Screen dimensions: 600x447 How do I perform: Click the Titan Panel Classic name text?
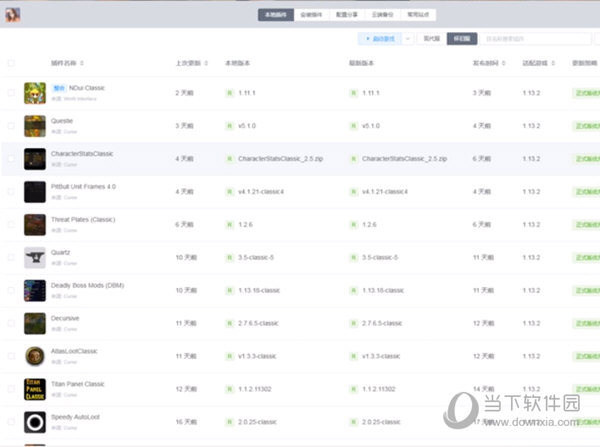pos(78,384)
